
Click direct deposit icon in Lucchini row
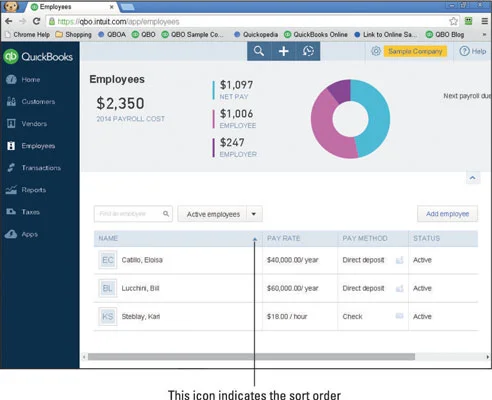(x=399, y=288)
